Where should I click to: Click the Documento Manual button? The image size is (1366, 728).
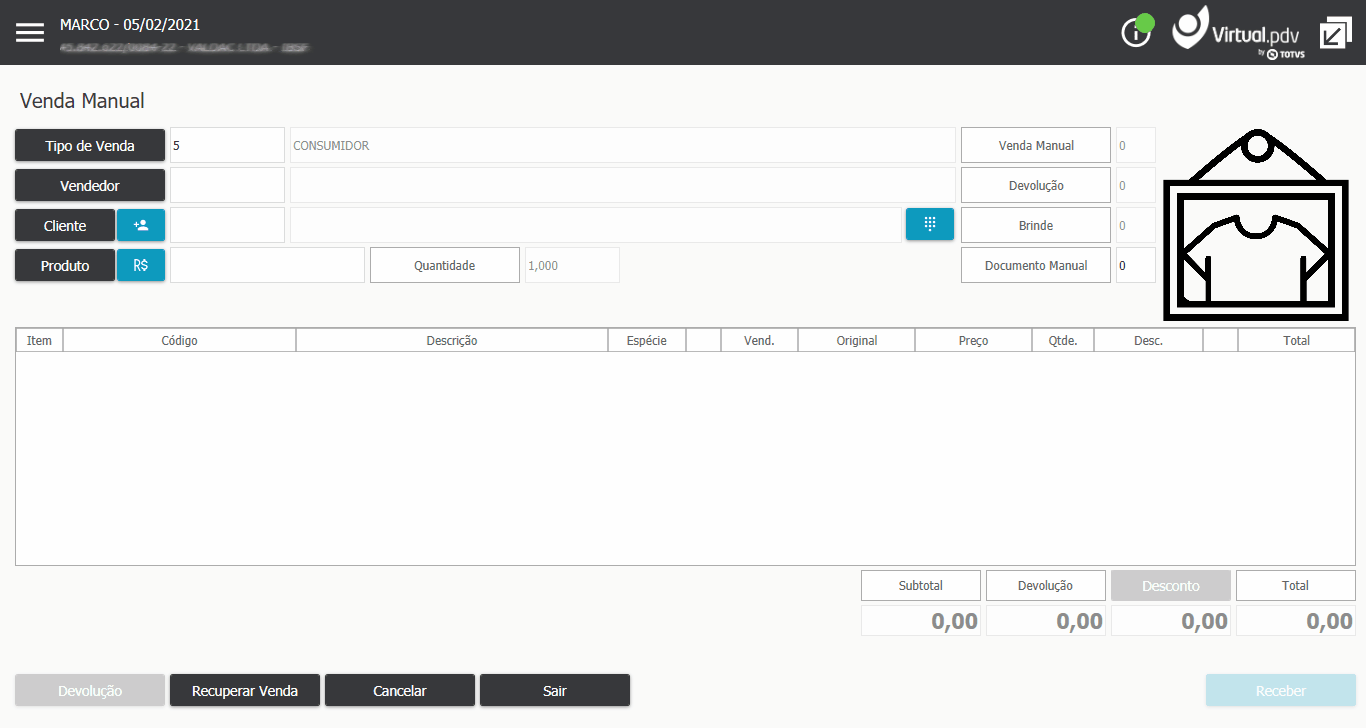[1036, 265]
